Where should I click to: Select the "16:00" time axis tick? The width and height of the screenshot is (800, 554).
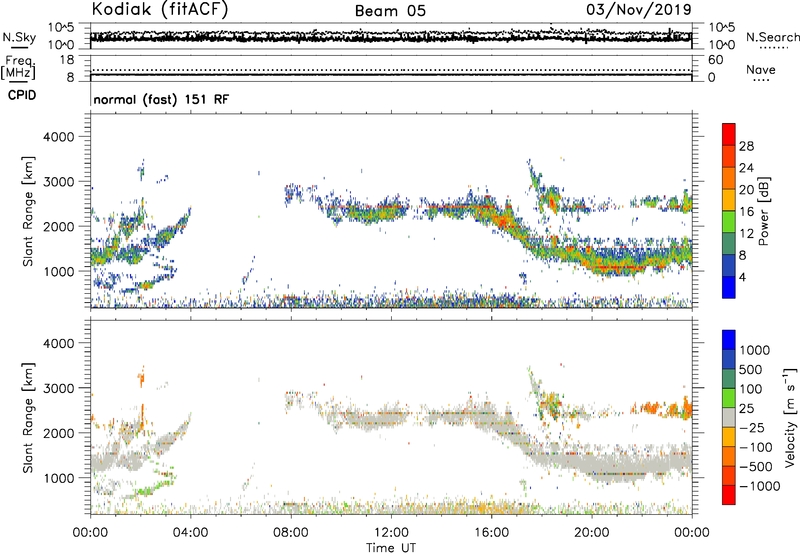tap(491, 533)
